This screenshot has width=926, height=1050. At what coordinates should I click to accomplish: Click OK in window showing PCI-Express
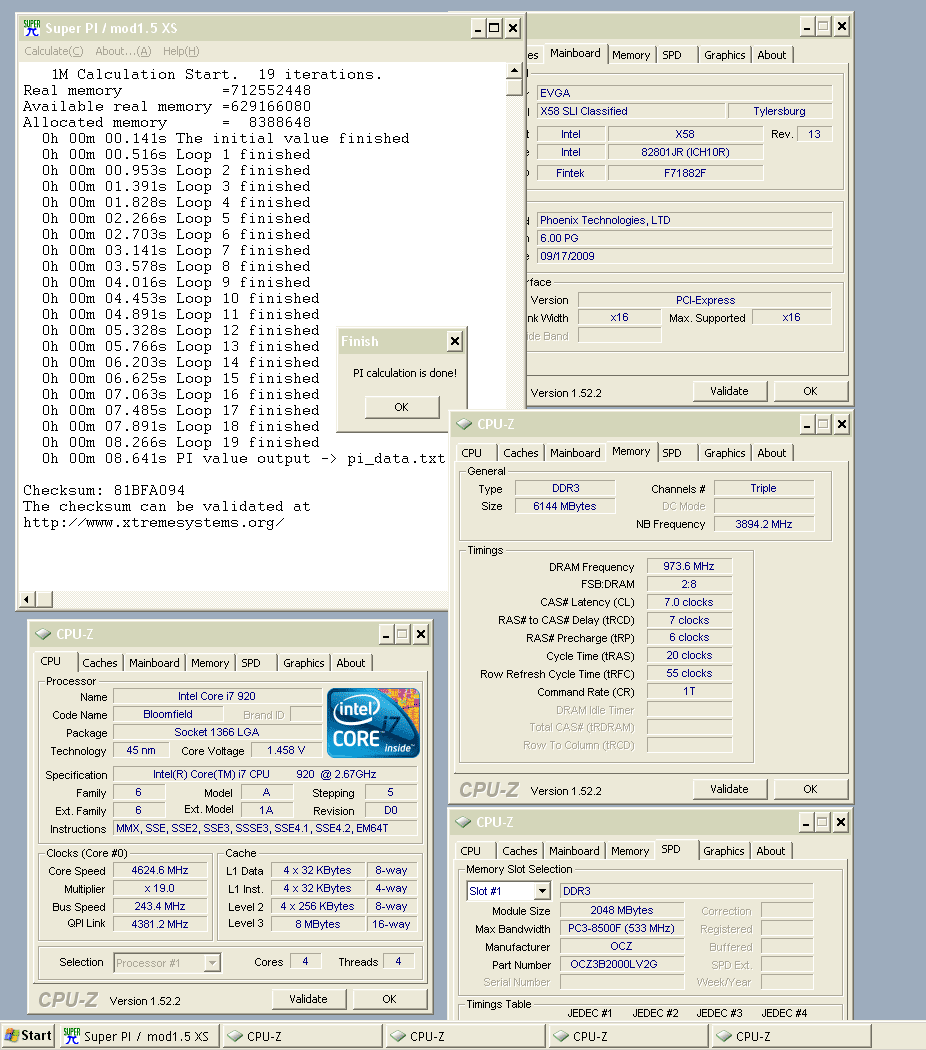tap(811, 391)
